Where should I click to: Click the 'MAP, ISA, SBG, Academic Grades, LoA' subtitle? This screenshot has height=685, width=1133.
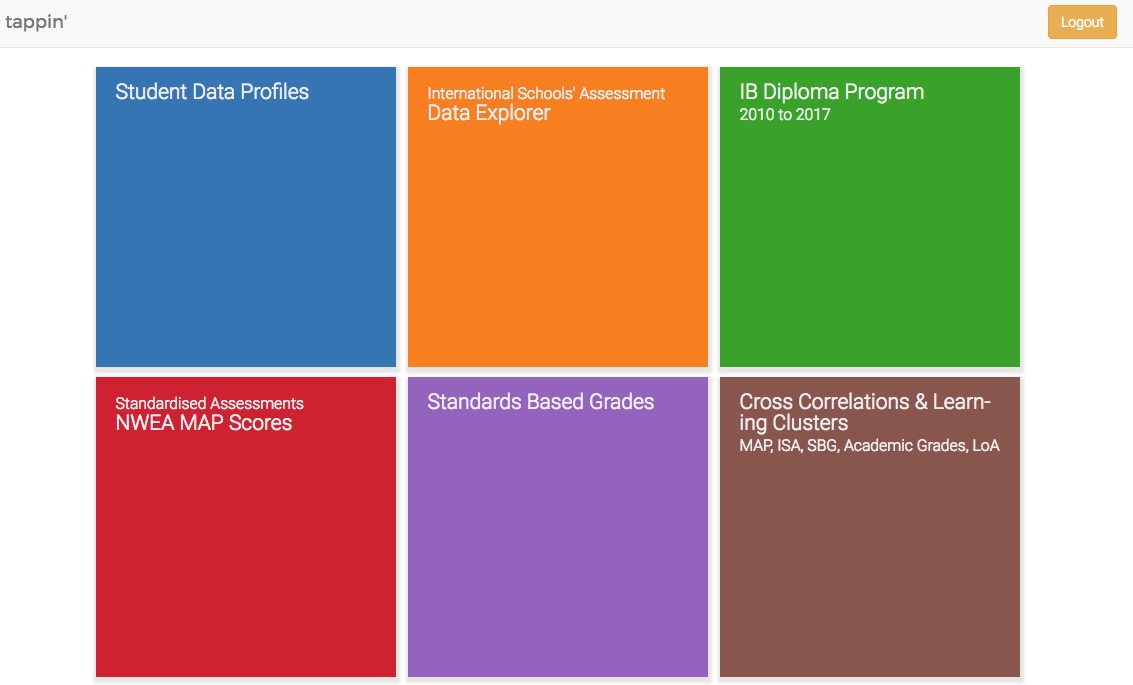point(868,445)
